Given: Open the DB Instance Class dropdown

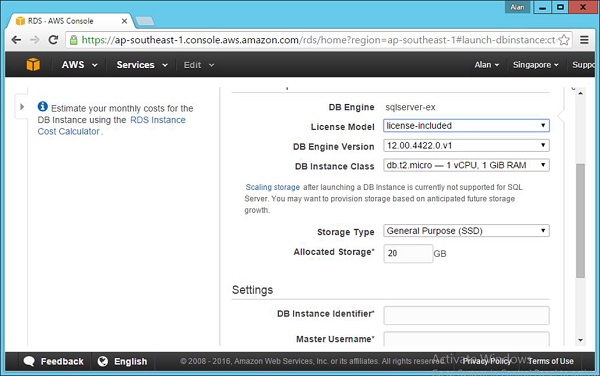Looking at the screenshot, I should tap(466, 165).
